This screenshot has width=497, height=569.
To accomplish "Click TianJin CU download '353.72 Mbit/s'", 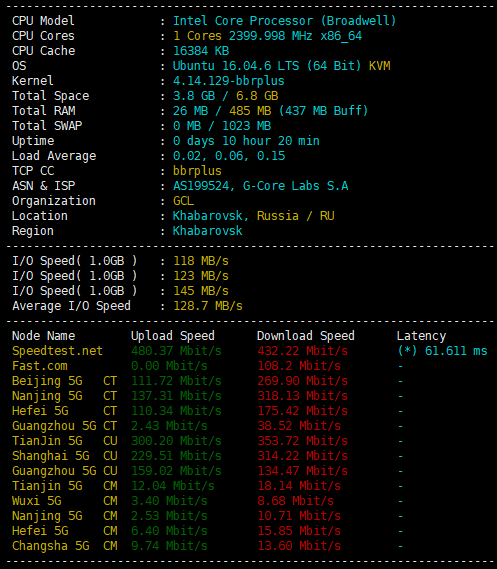I will [303, 441].
